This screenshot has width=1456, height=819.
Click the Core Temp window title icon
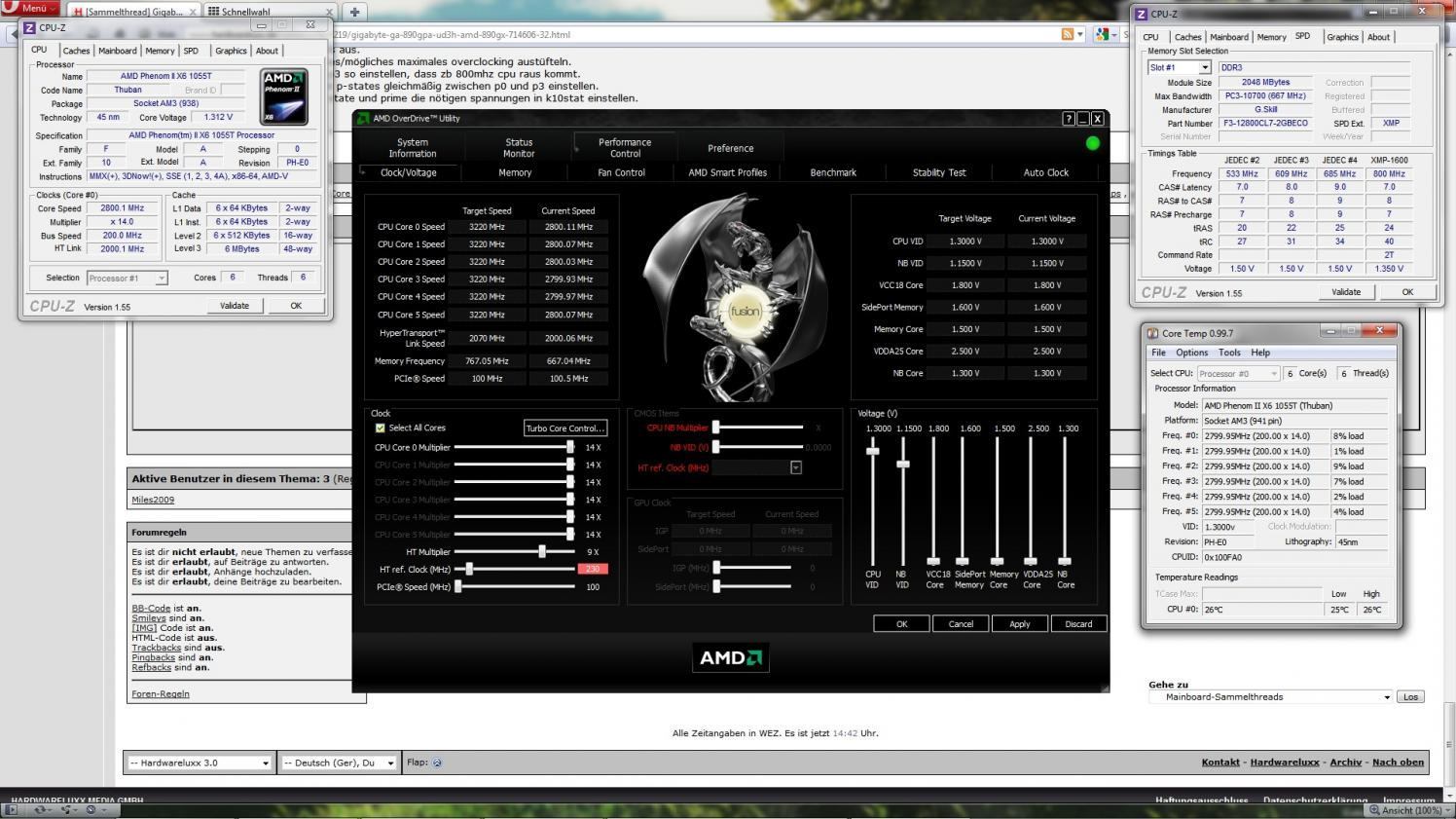(x=1153, y=333)
